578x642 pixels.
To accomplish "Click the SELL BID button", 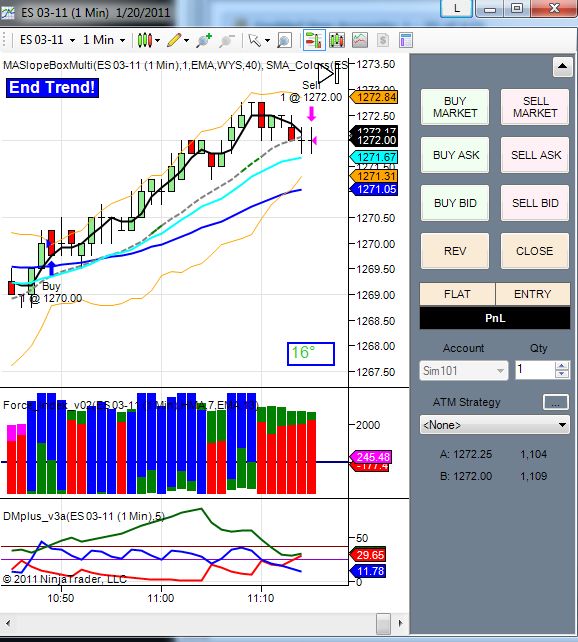I will (535, 203).
